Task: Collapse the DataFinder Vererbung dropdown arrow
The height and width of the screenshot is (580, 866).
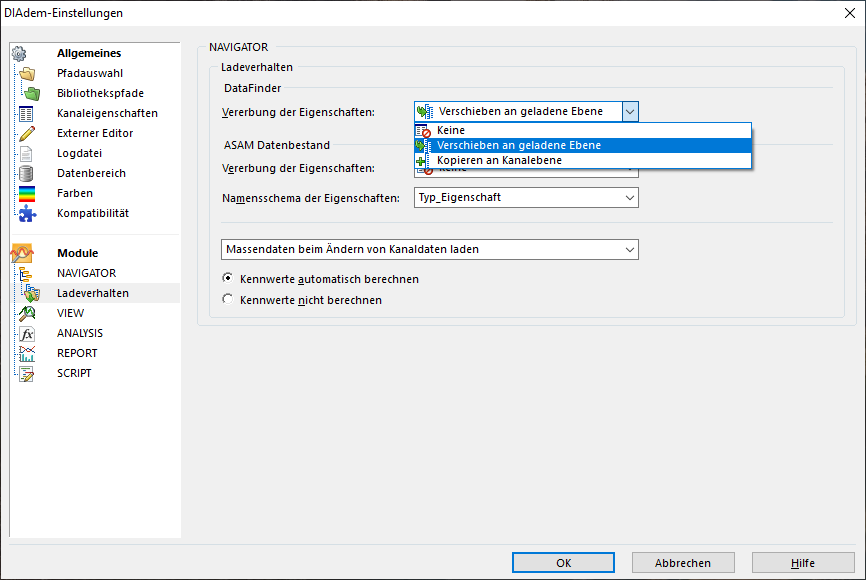Action: tap(629, 112)
